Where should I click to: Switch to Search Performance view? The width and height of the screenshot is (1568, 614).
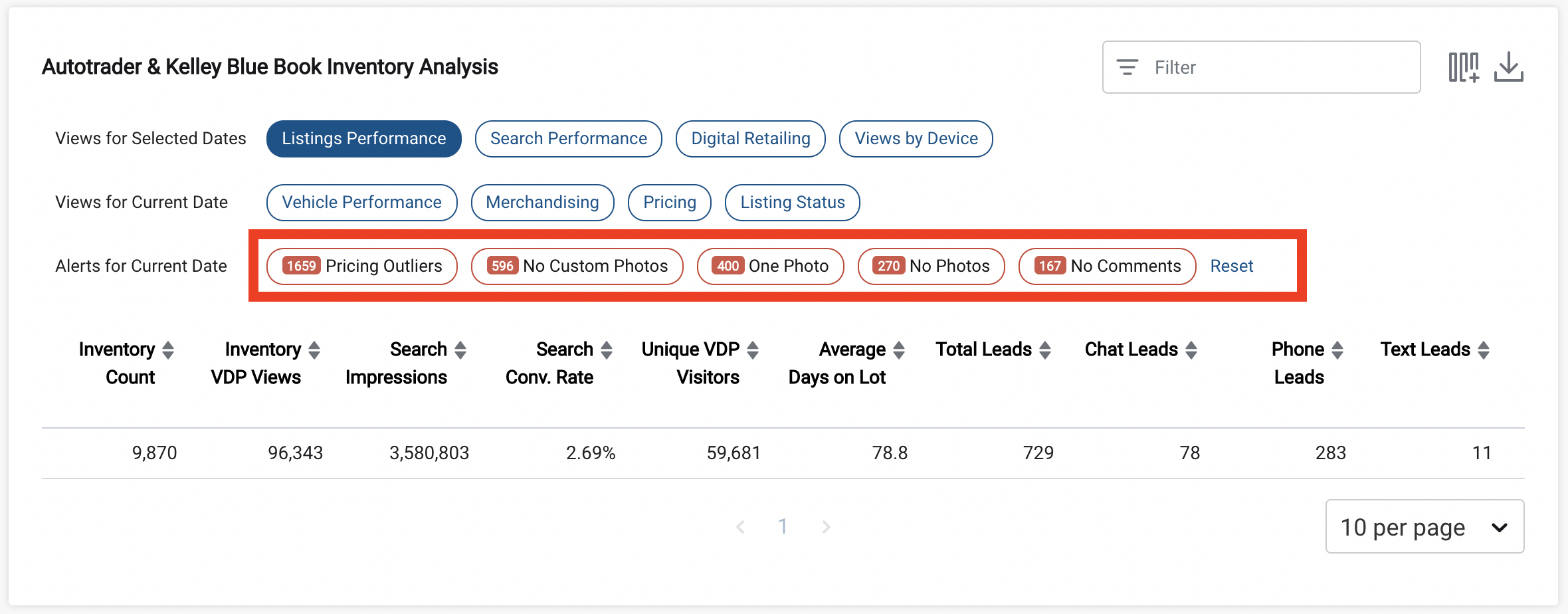(x=569, y=139)
